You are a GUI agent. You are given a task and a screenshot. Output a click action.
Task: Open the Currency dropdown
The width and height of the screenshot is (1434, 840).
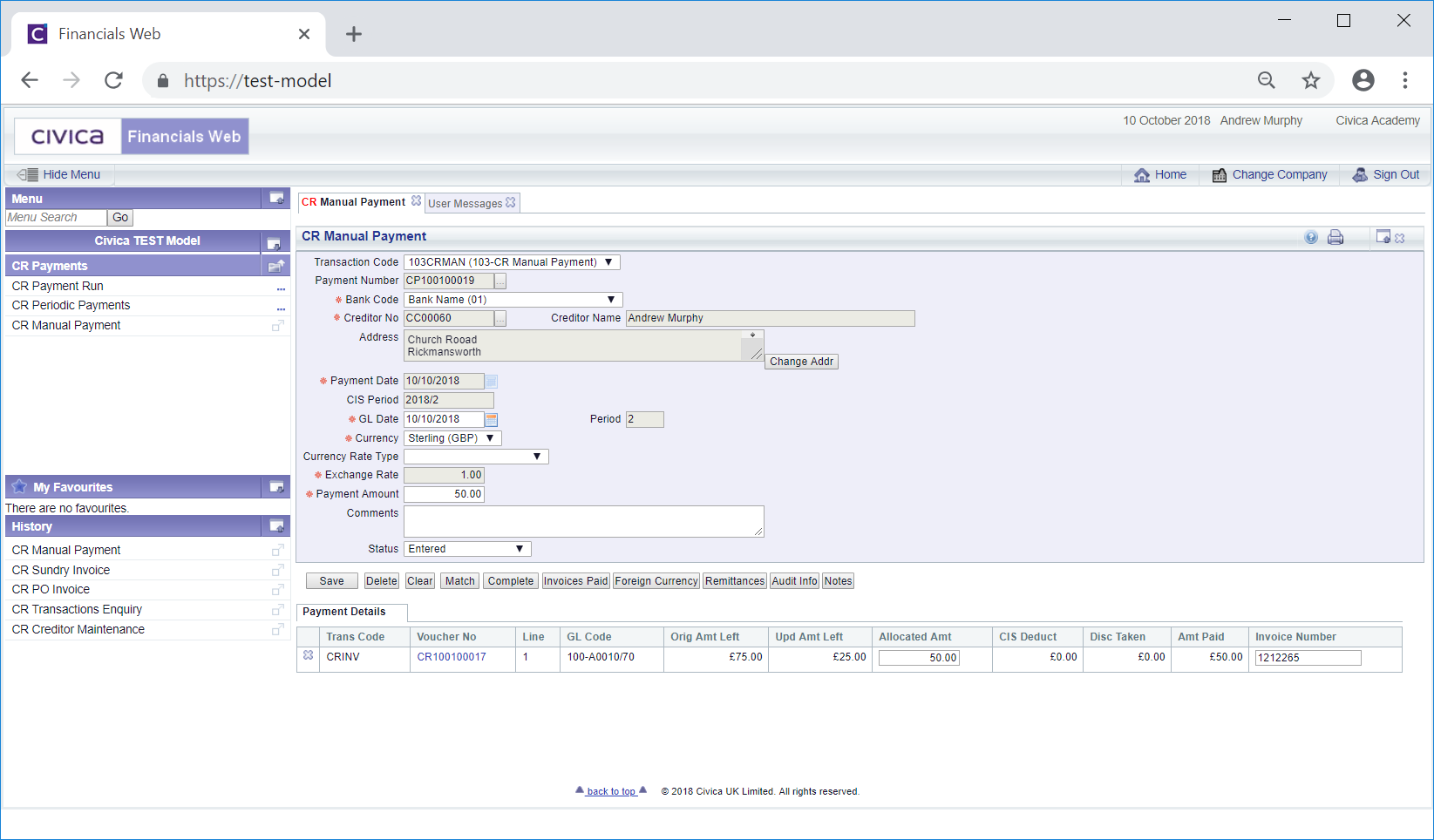(452, 438)
